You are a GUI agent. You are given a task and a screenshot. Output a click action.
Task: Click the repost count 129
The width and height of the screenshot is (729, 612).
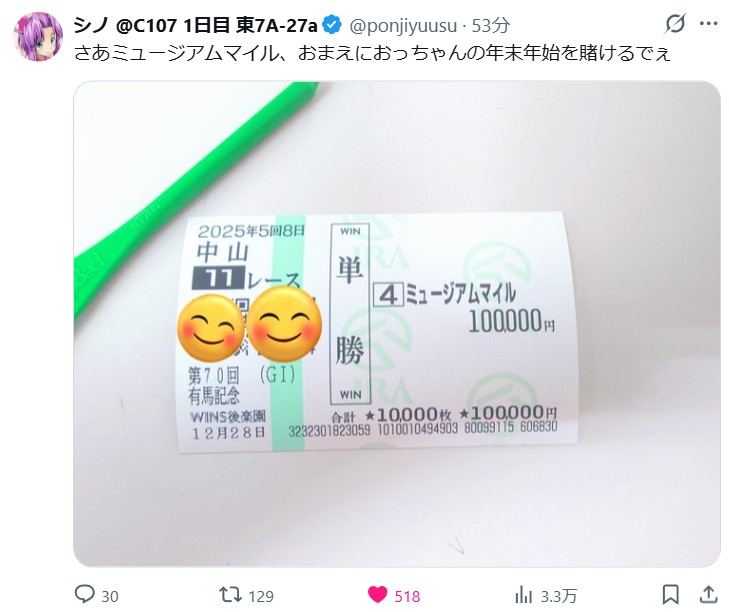pyautogui.click(x=261, y=596)
